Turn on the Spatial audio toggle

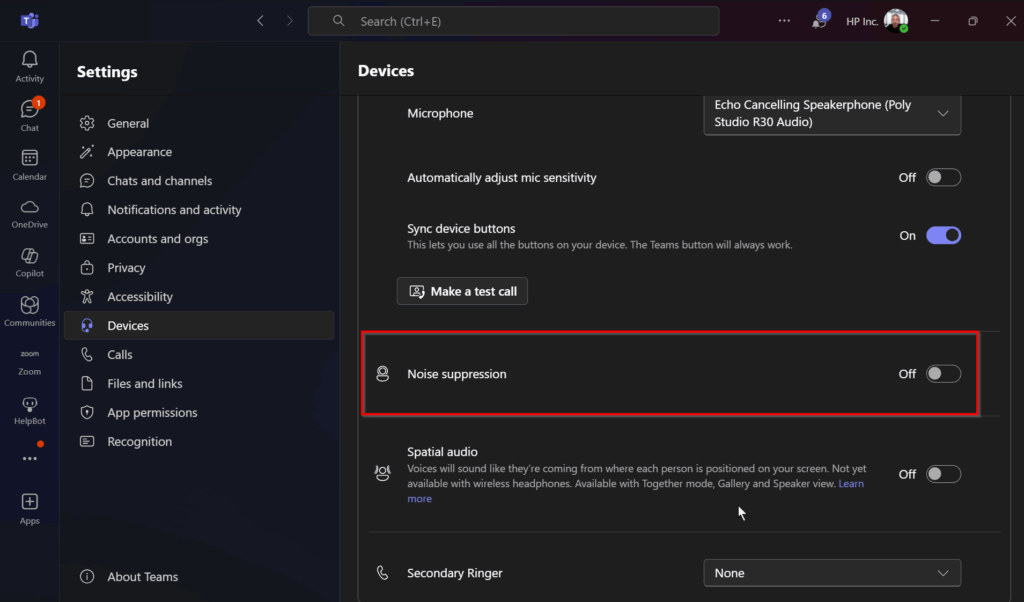pyautogui.click(x=943, y=474)
